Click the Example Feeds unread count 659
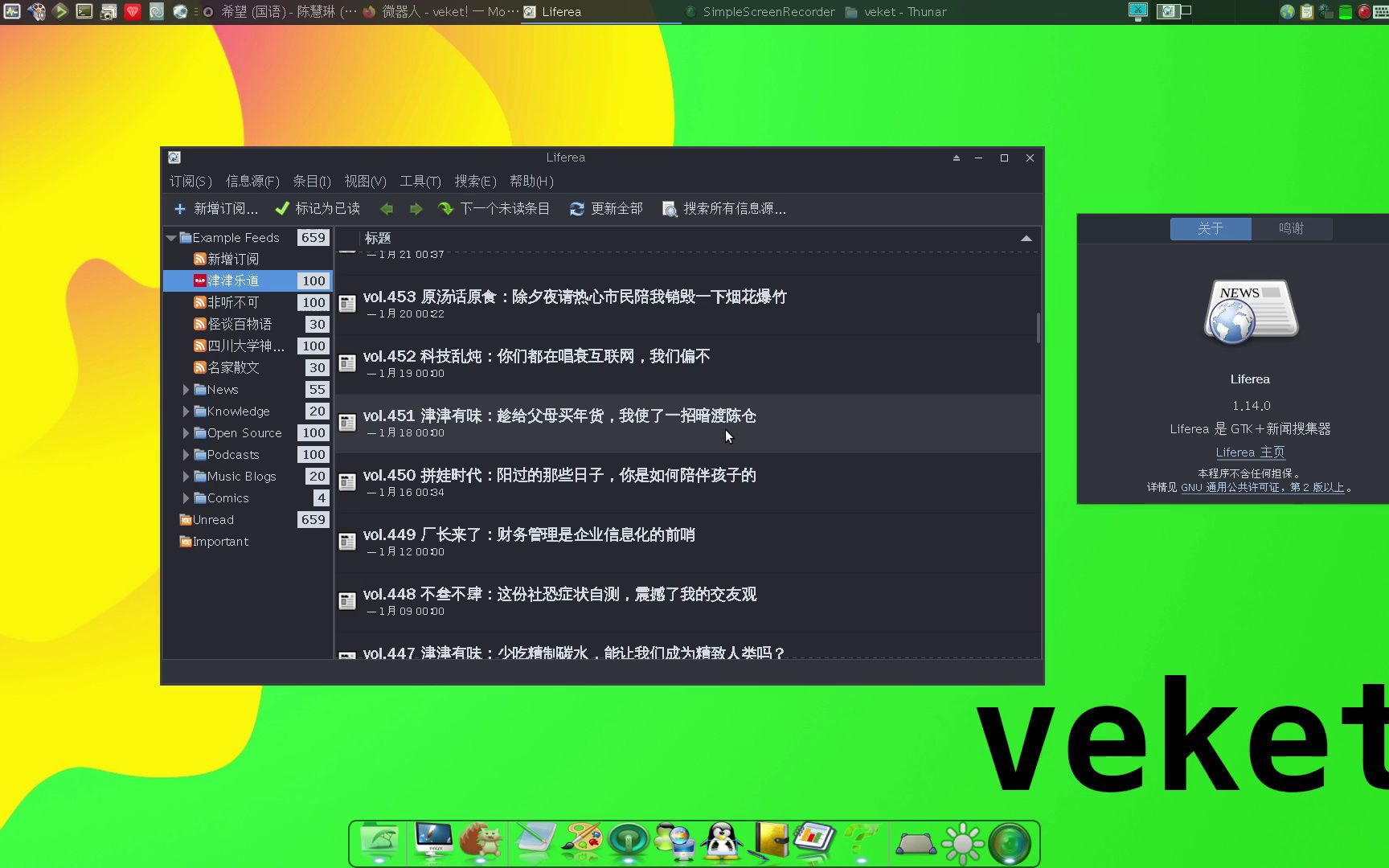 tap(313, 238)
